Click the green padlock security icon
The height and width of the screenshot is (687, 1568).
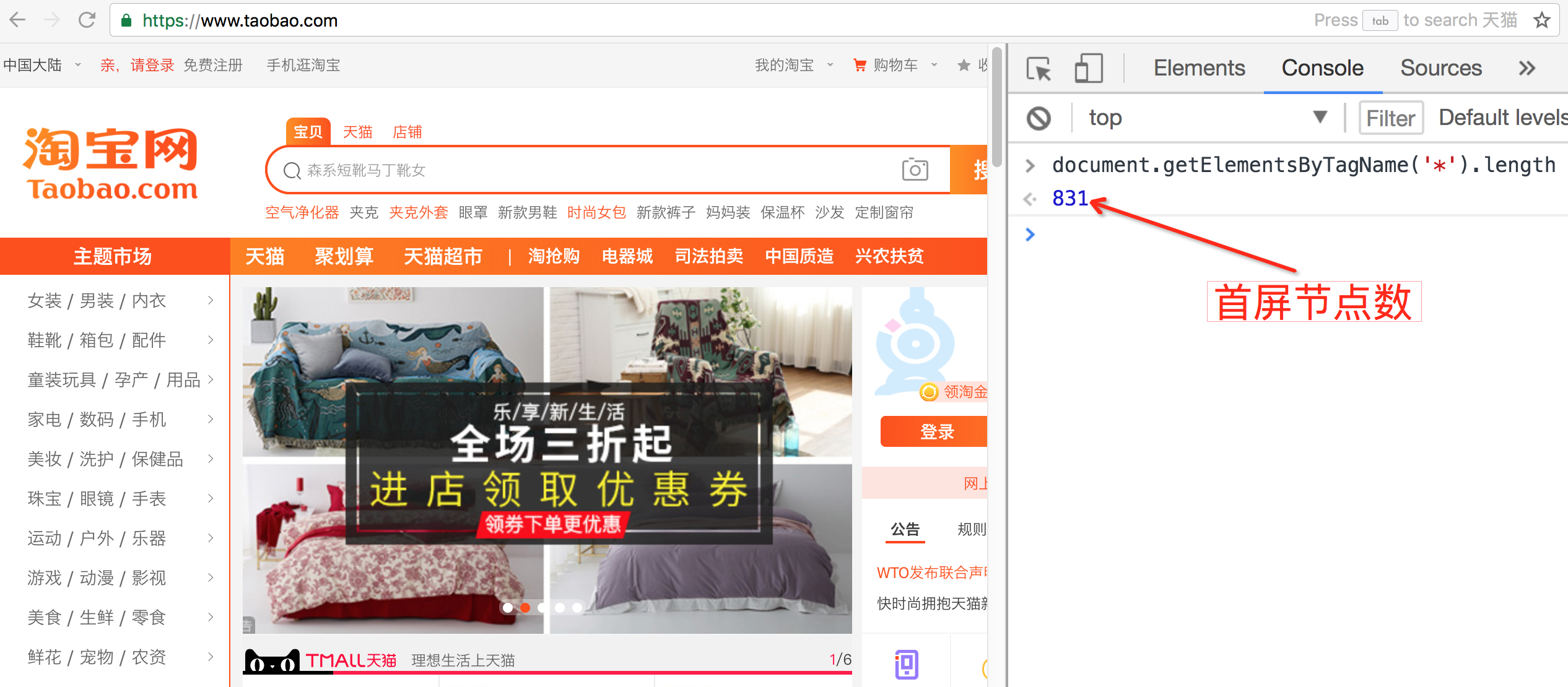click(x=126, y=20)
